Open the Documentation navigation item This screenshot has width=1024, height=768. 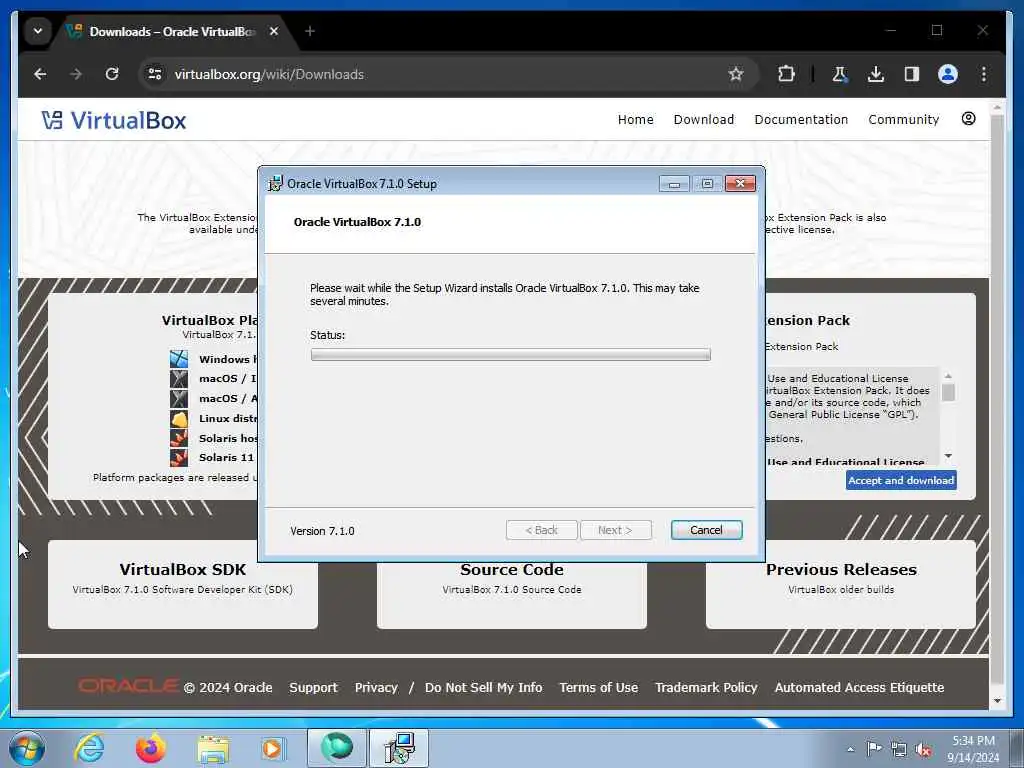[801, 120]
